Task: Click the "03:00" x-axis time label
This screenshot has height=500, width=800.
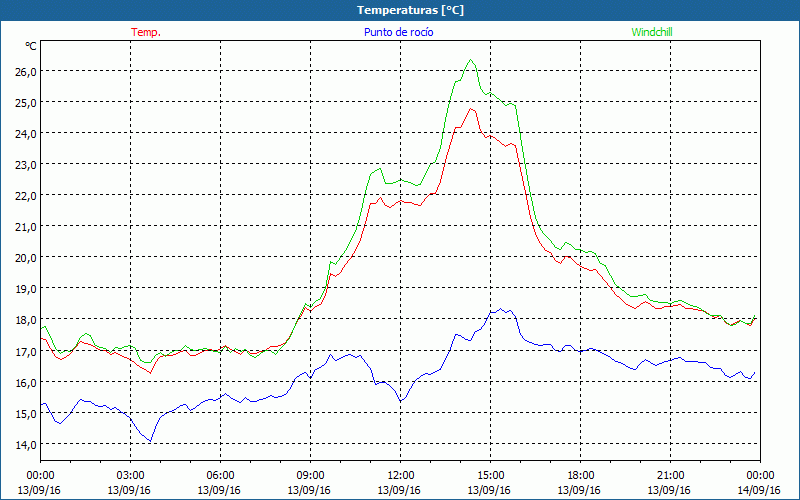Action: 131,476
